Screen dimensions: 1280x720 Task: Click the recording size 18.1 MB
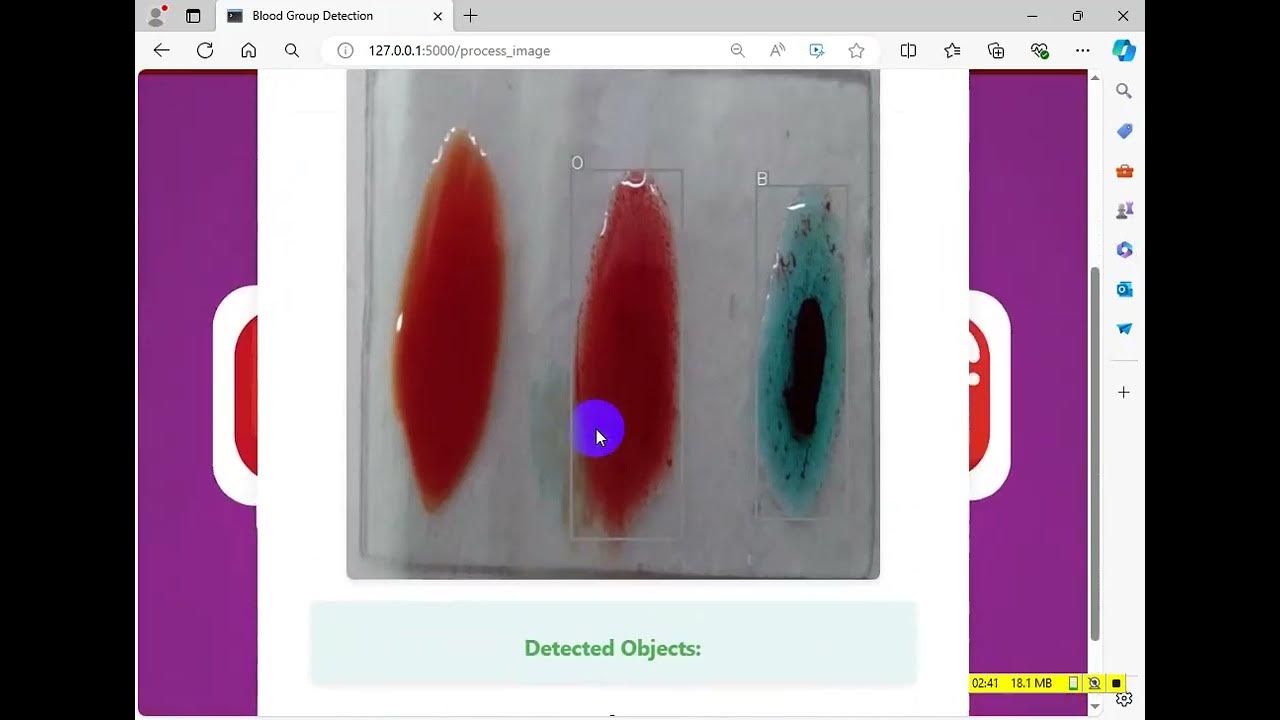point(1031,683)
